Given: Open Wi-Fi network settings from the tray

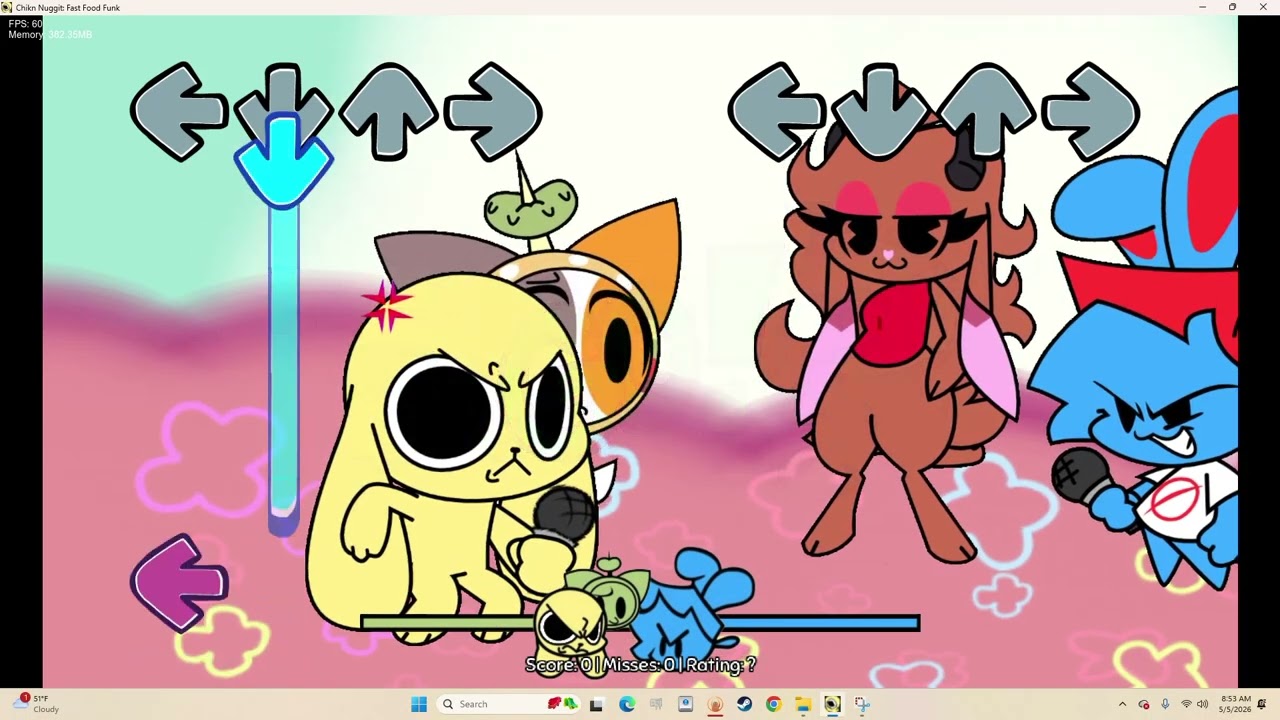Looking at the screenshot, I should pyautogui.click(x=1186, y=704).
